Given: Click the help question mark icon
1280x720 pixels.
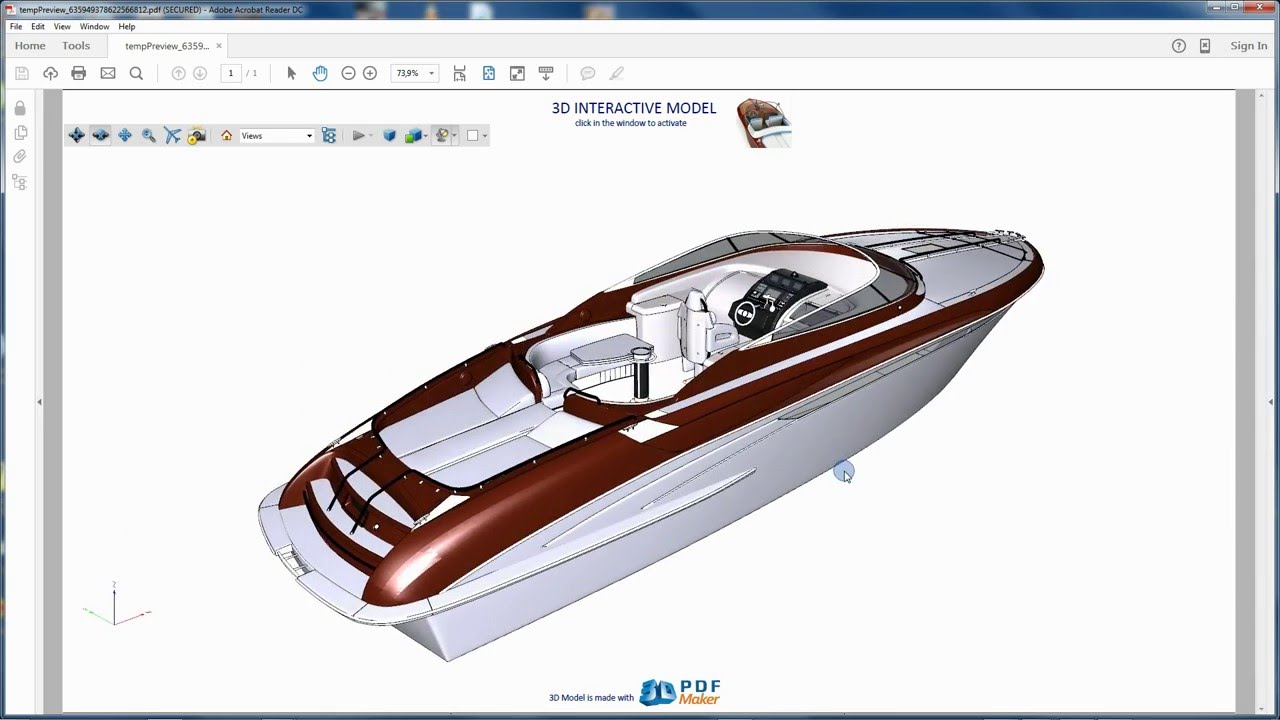Looking at the screenshot, I should pyautogui.click(x=1179, y=46).
